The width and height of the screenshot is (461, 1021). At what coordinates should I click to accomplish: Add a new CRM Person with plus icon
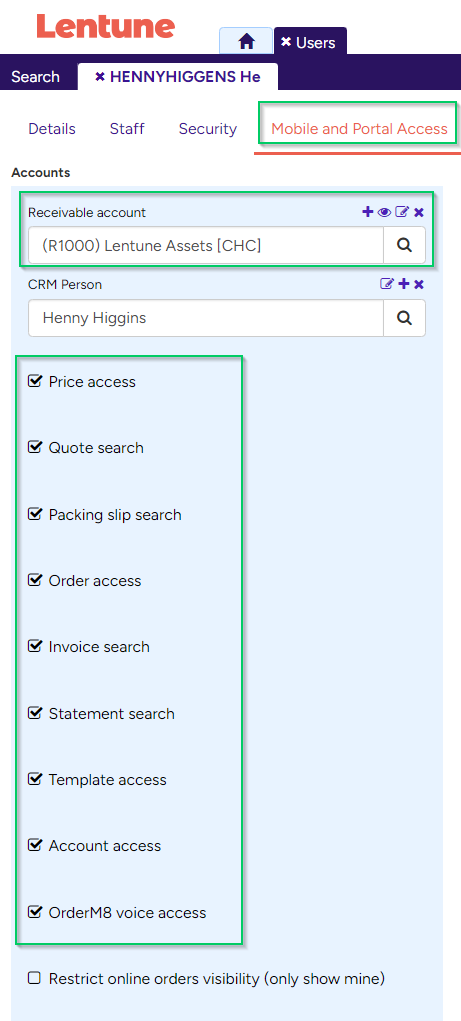(x=404, y=284)
